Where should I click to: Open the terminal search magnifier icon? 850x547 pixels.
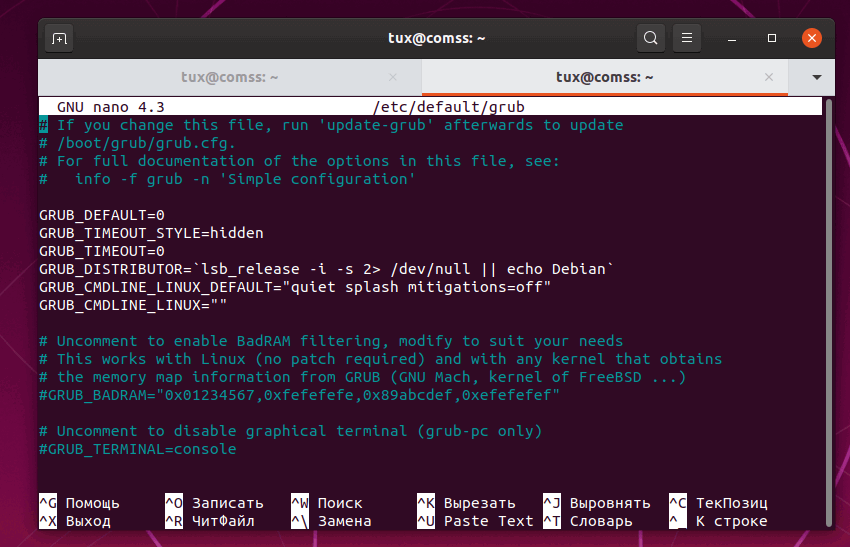(651, 39)
